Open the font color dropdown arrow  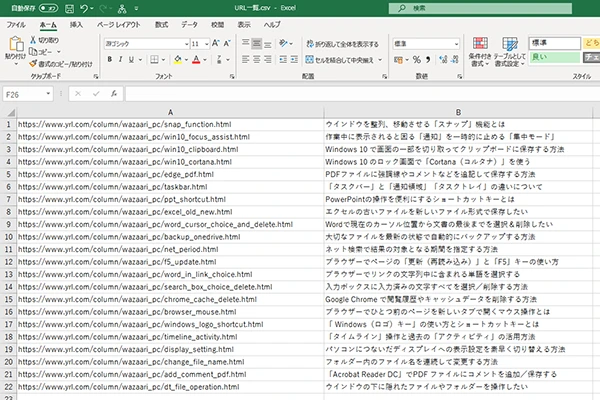pyautogui.click(x=205, y=60)
